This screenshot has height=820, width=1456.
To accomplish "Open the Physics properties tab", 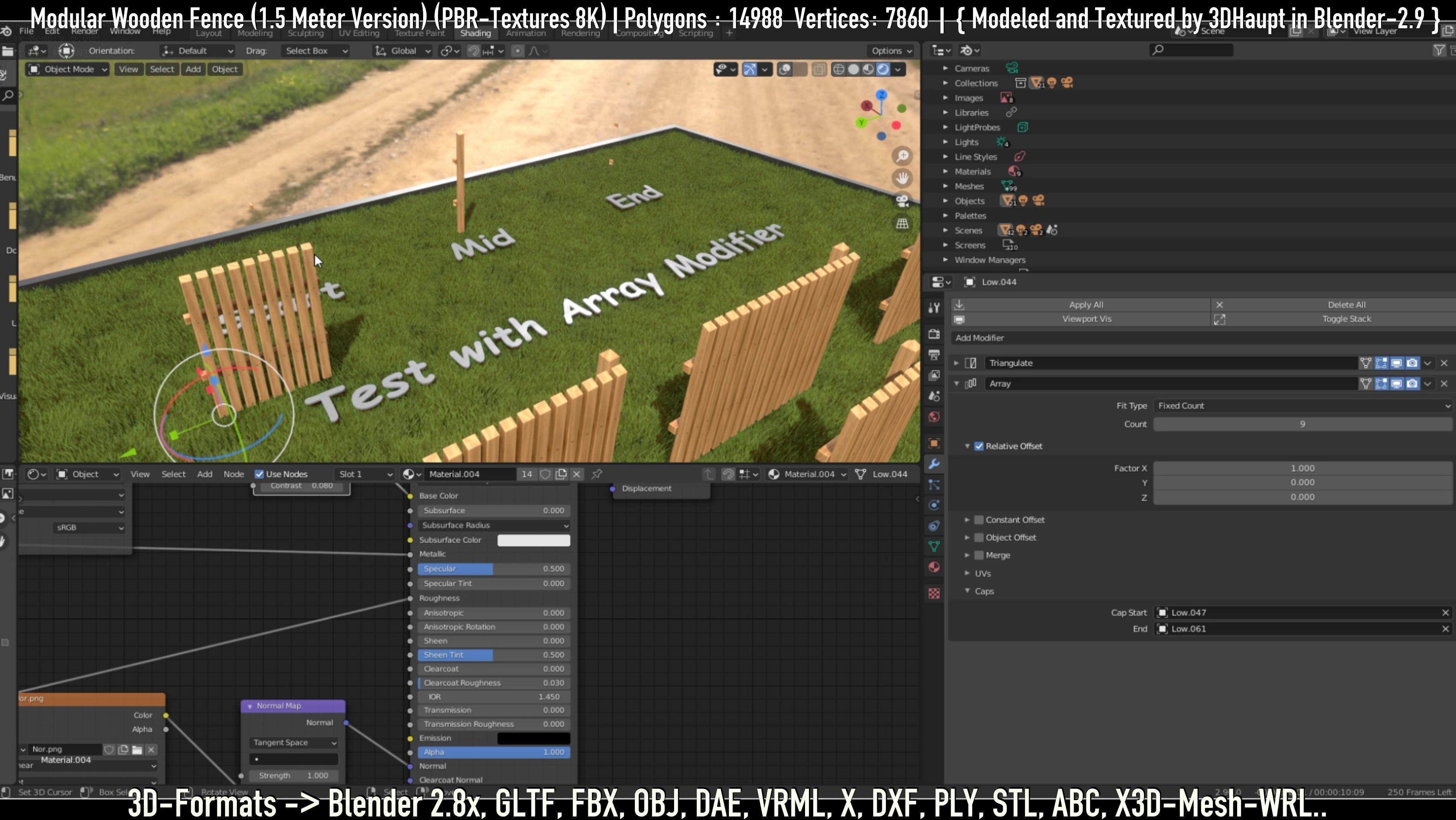I will [x=934, y=505].
